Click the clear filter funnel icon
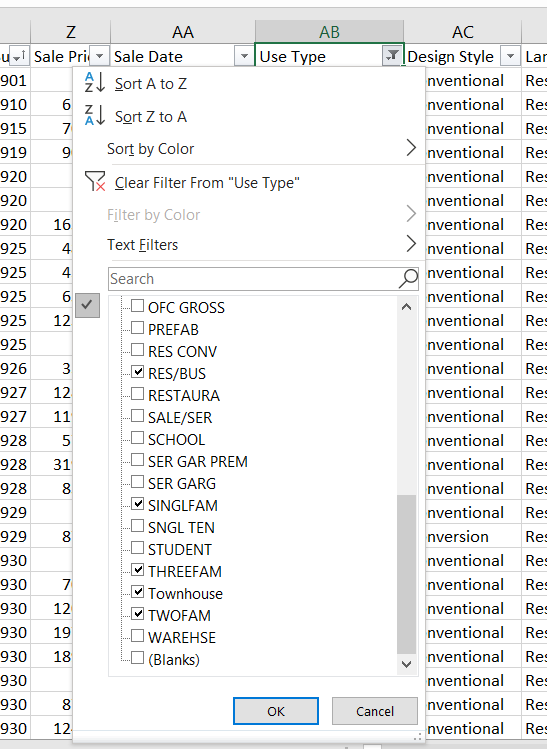547x749 pixels. [x=95, y=182]
